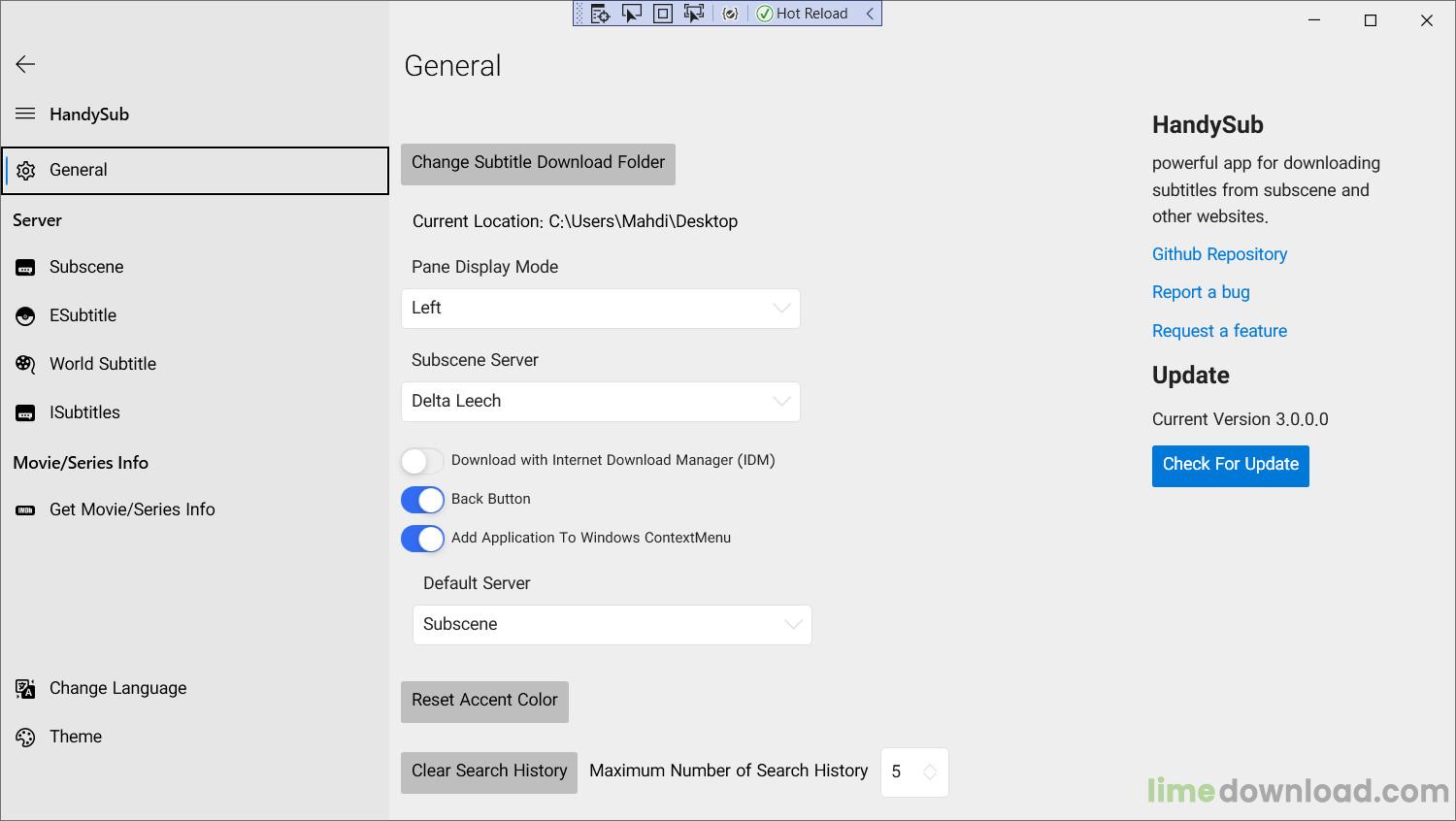Enable Download with Internet Download Manager toggle

(x=422, y=461)
